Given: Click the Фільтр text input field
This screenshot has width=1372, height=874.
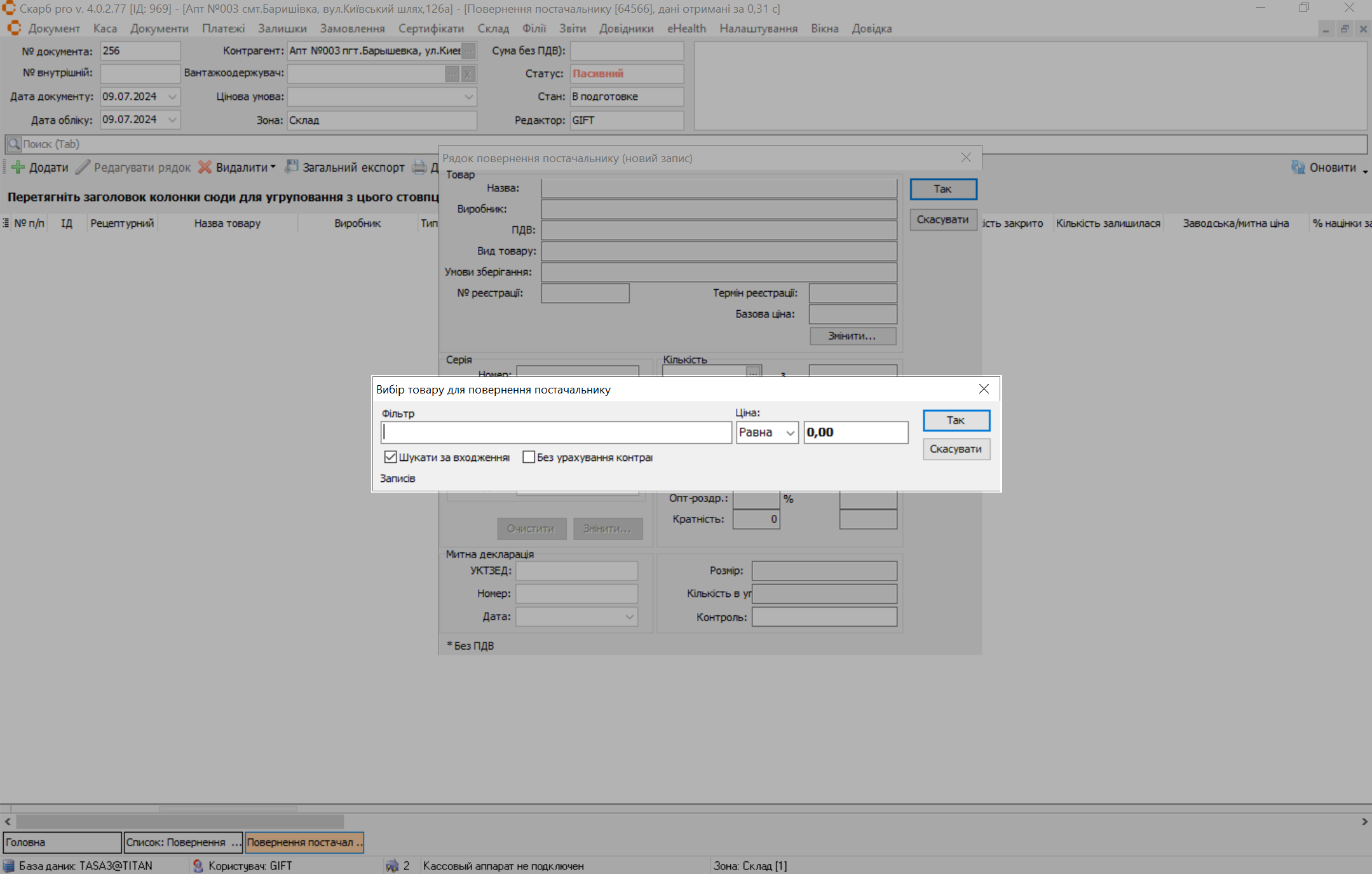Looking at the screenshot, I should [556, 433].
